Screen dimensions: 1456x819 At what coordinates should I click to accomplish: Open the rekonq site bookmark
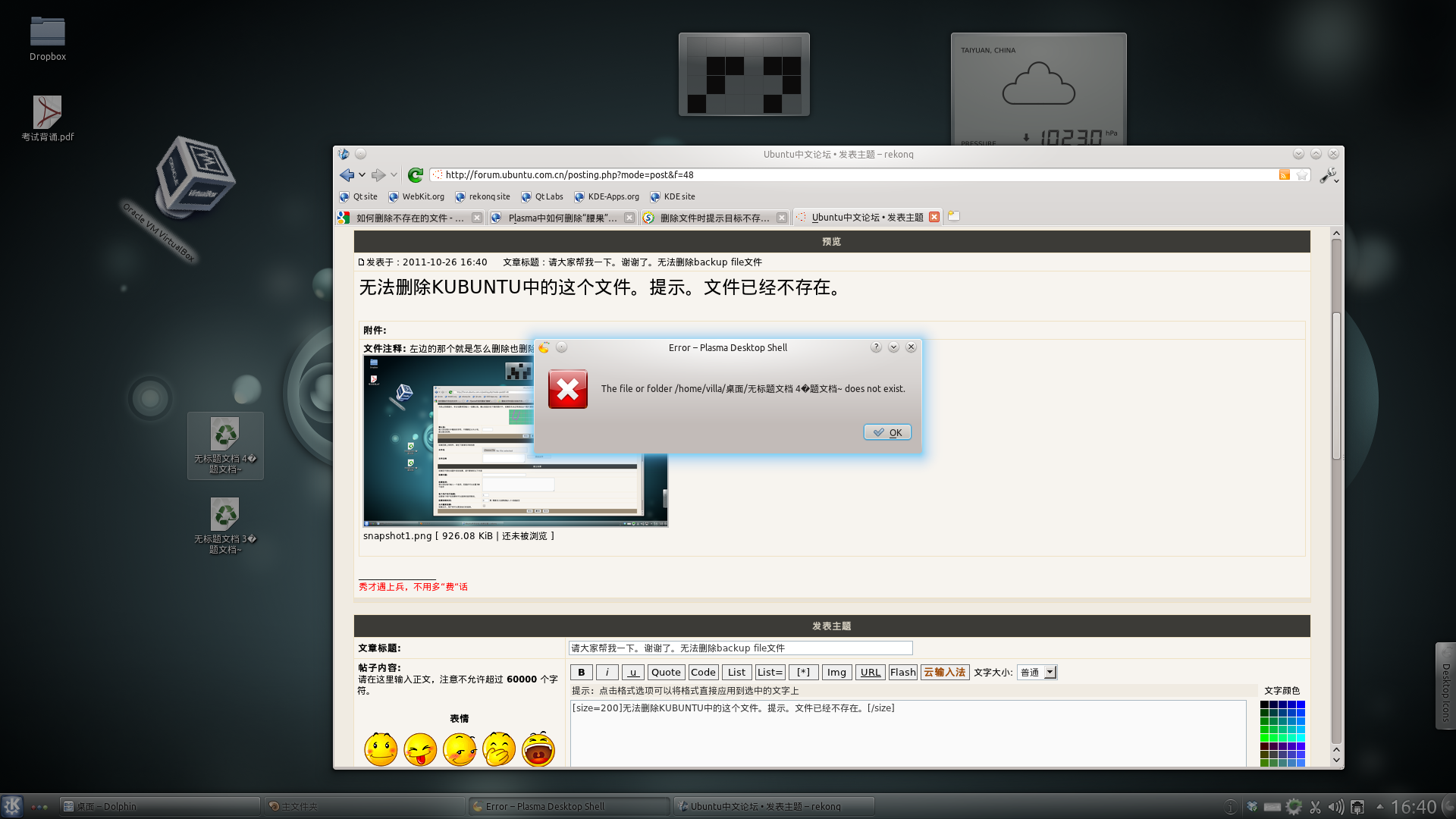point(482,196)
